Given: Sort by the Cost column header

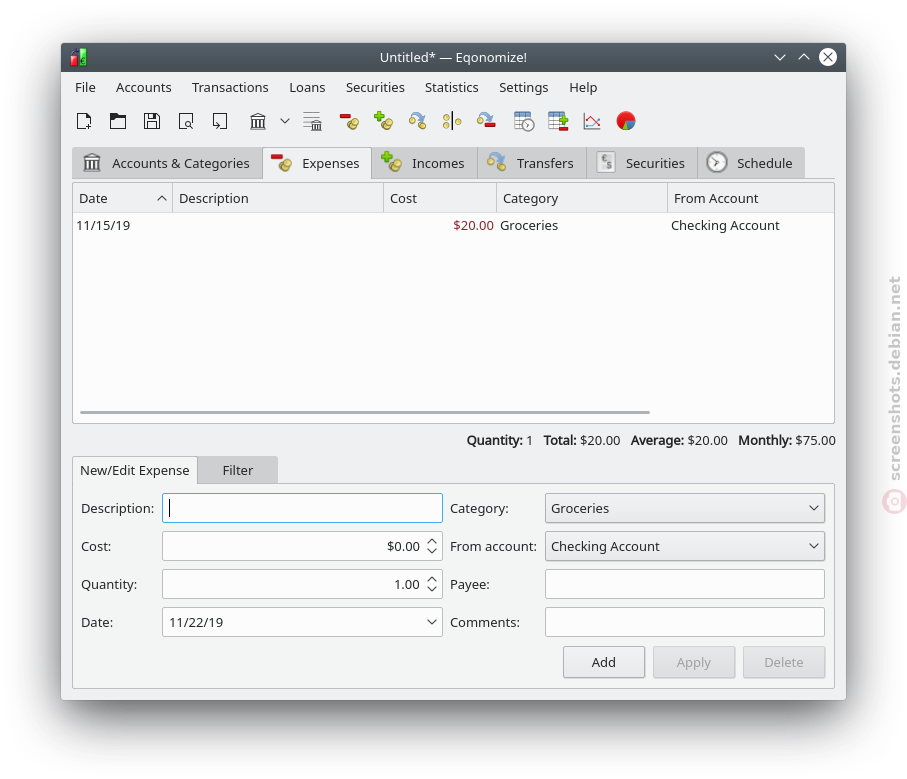Looking at the screenshot, I should click(x=440, y=198).
